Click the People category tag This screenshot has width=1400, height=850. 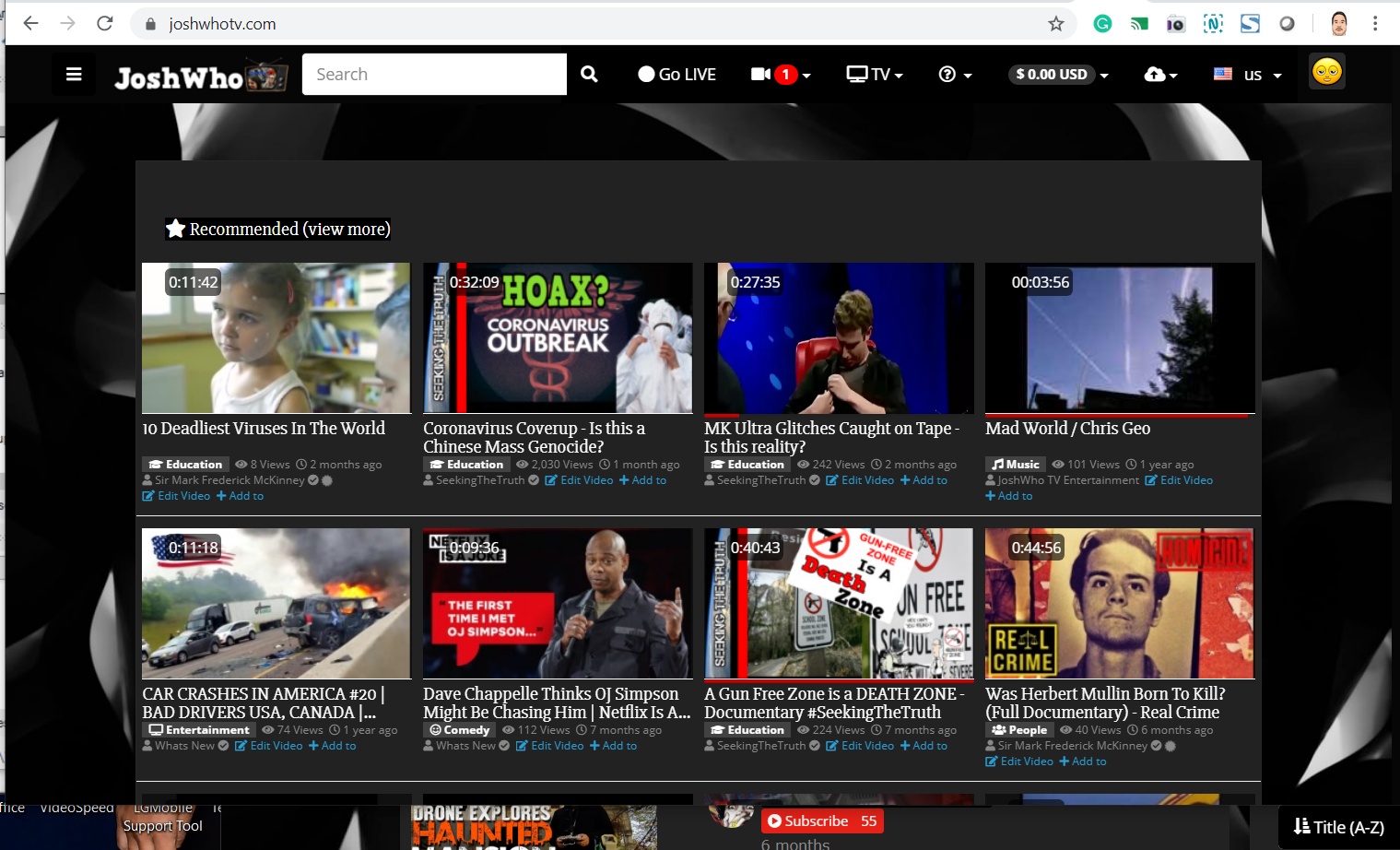tap(1019, 730)
